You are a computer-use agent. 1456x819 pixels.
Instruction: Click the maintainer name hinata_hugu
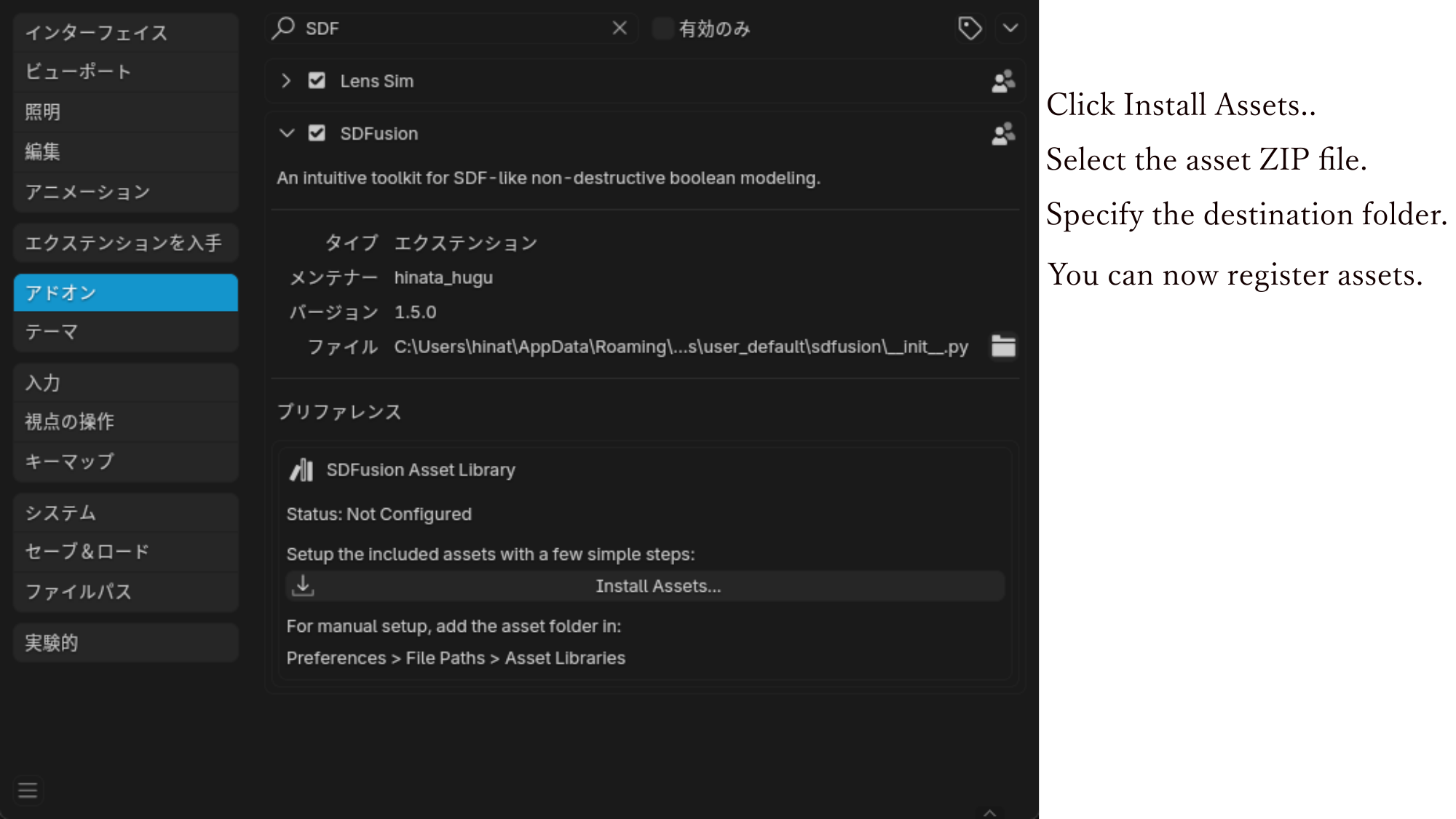(x=443, y=278)
